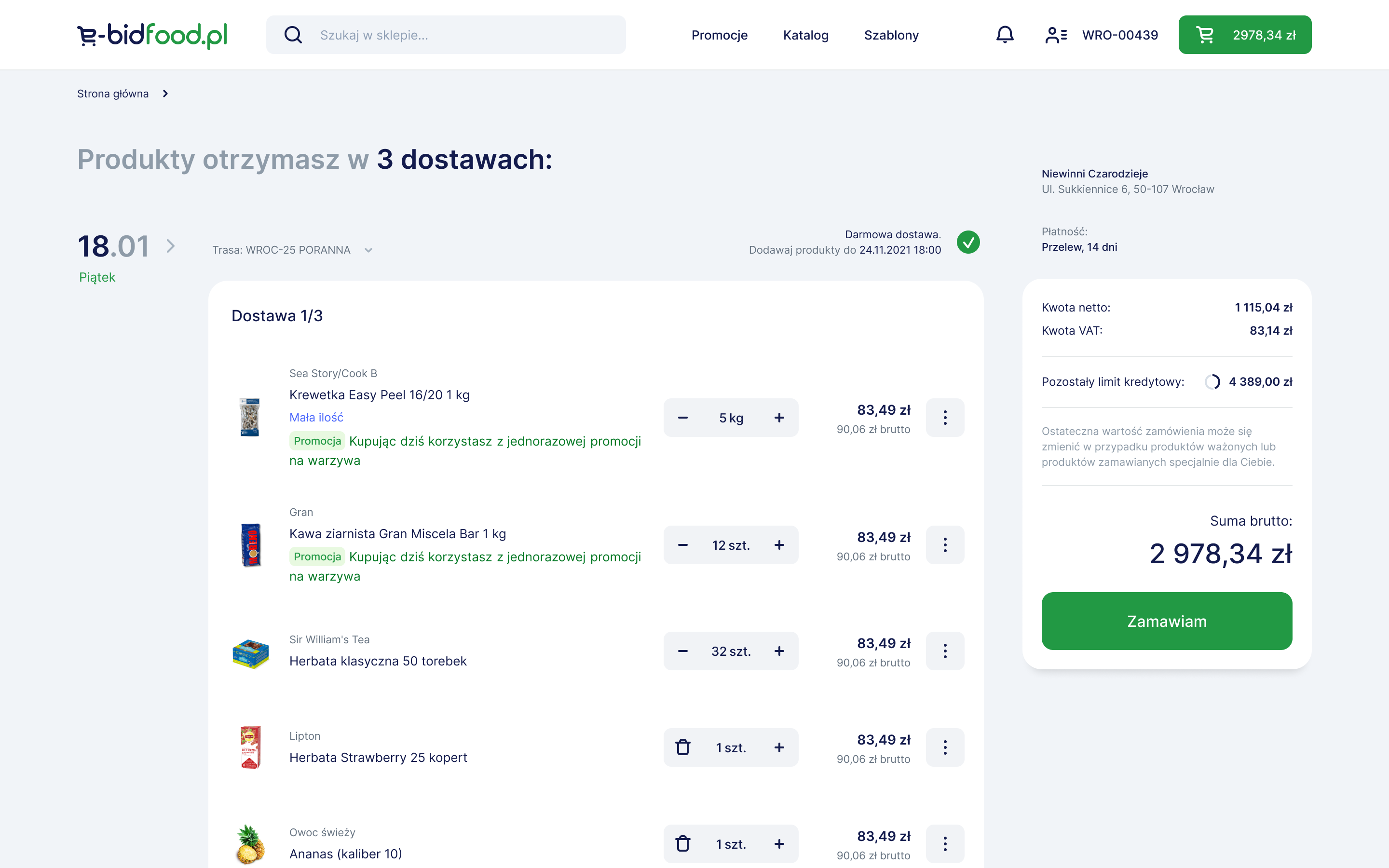Screen dimensions: 1389x868
Task: Increase Herbata Strawberry quantity with plus
Action: 779,747
